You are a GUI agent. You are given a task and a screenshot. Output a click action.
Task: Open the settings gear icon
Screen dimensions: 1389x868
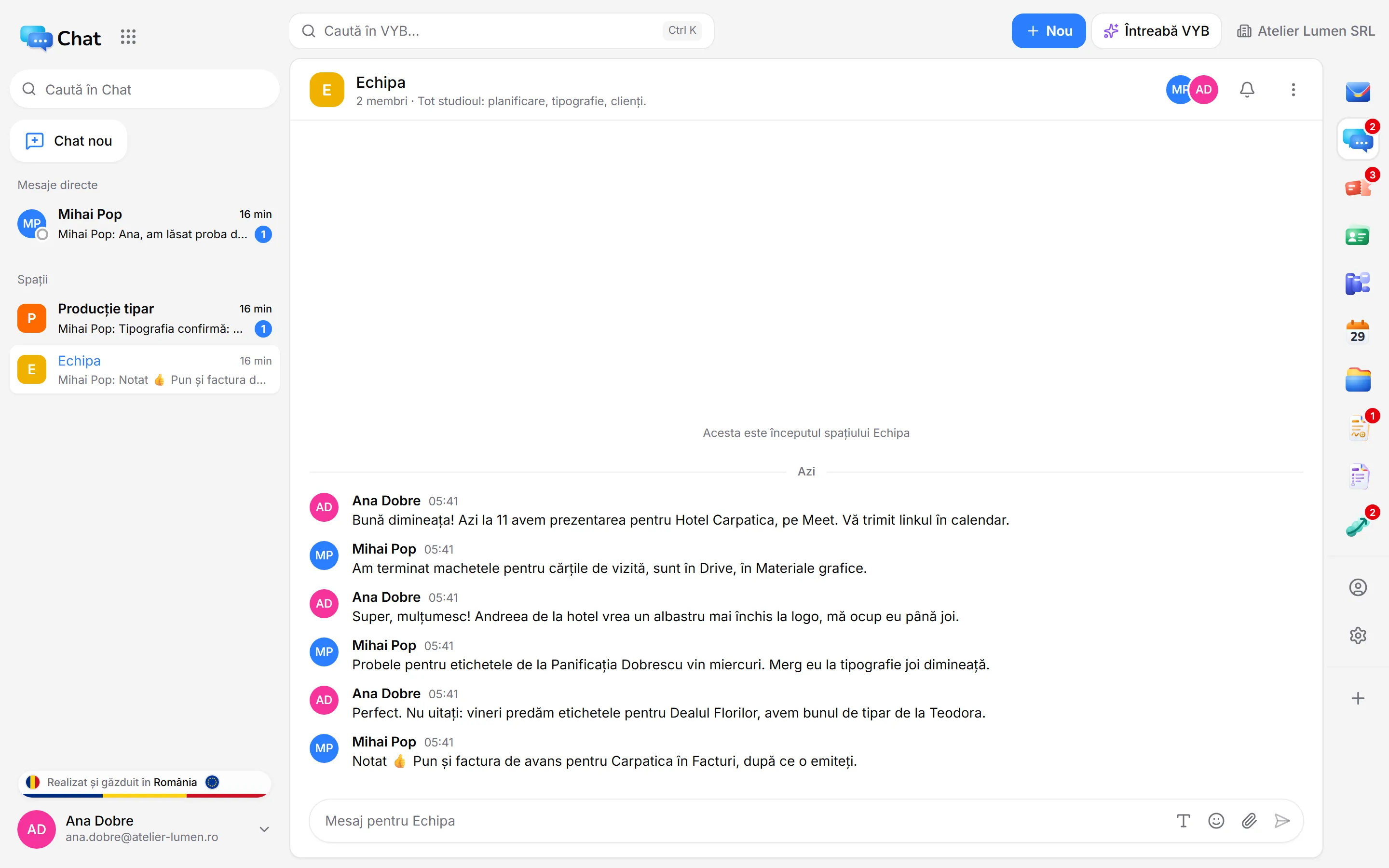pos(1358,636)
